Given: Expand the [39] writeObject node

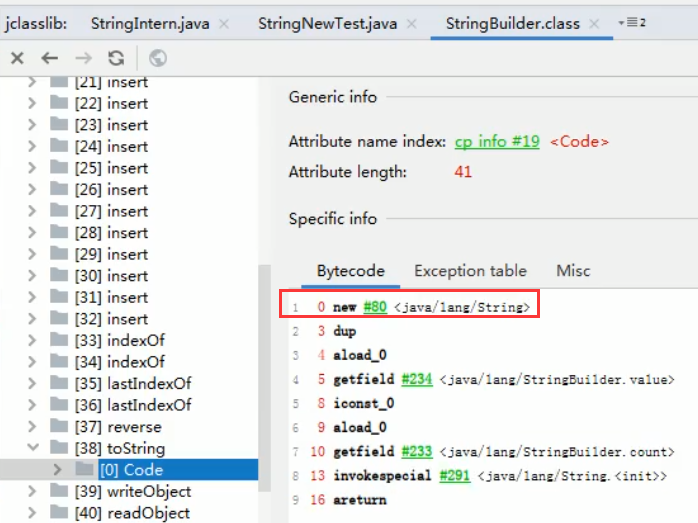Looking at the screenshot, I should click(32, 491).
